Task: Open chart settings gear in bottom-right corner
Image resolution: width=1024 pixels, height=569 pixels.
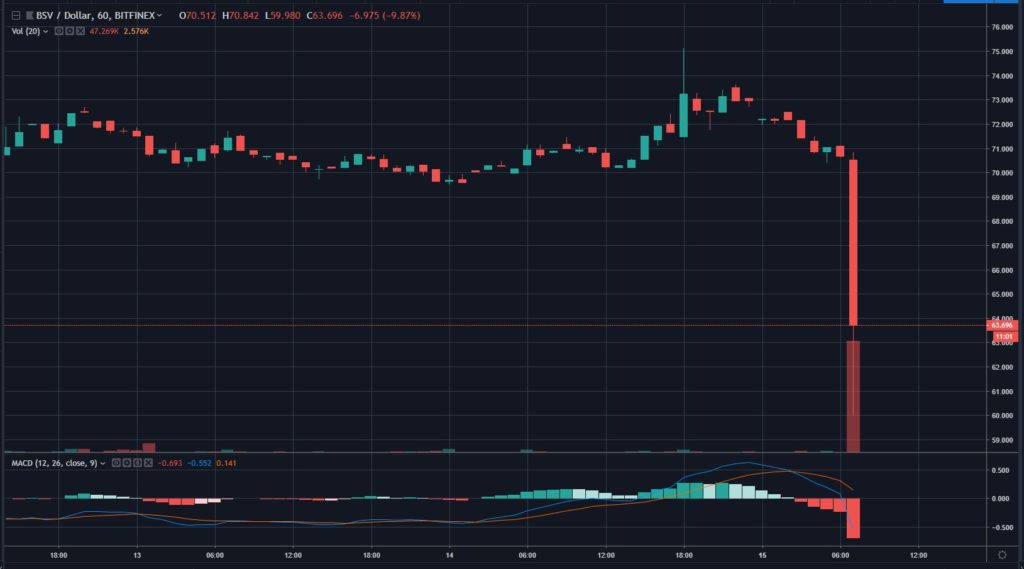Action: tap(1002, 553)
